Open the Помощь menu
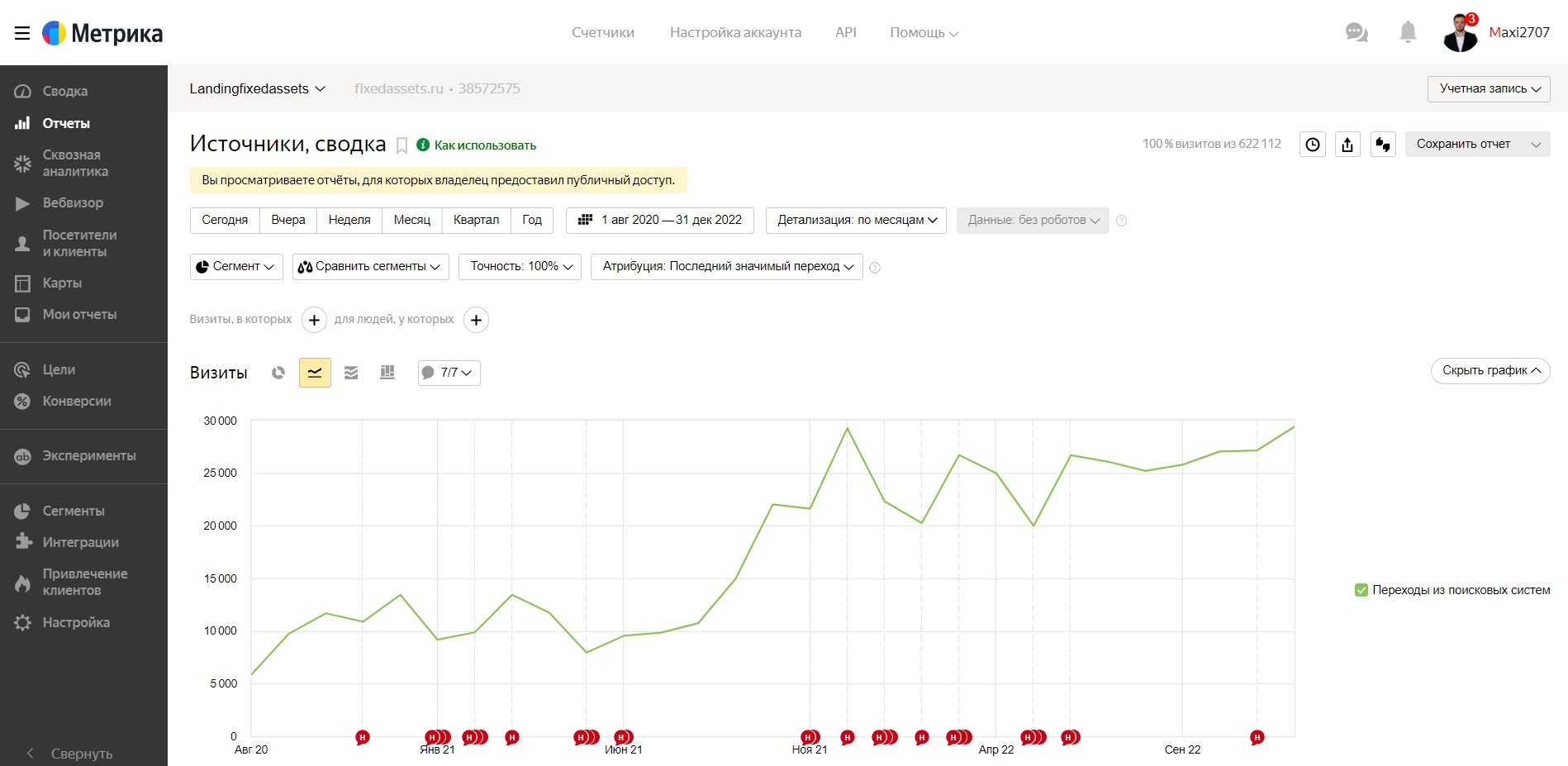 pyautogui.click(x=924, y=32)
